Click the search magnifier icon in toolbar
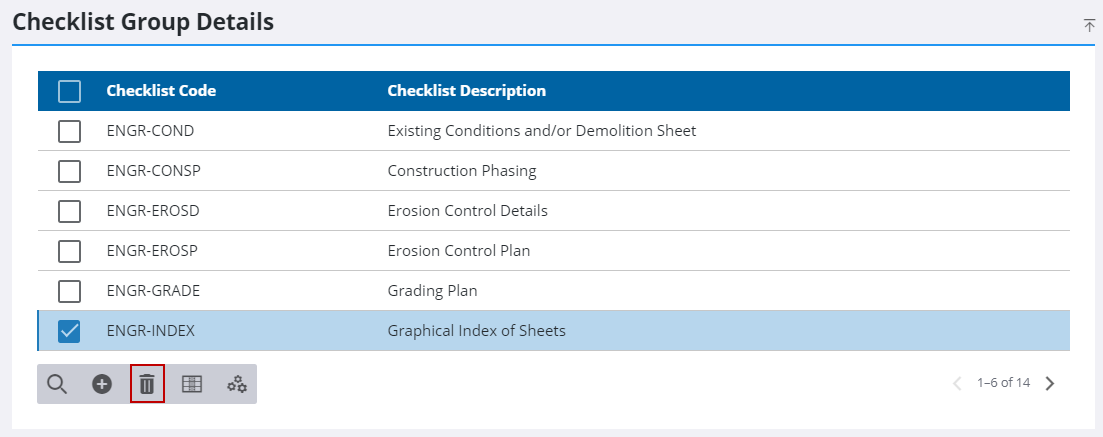Viewport: 1103px width, 437px height. coord(57,384)
